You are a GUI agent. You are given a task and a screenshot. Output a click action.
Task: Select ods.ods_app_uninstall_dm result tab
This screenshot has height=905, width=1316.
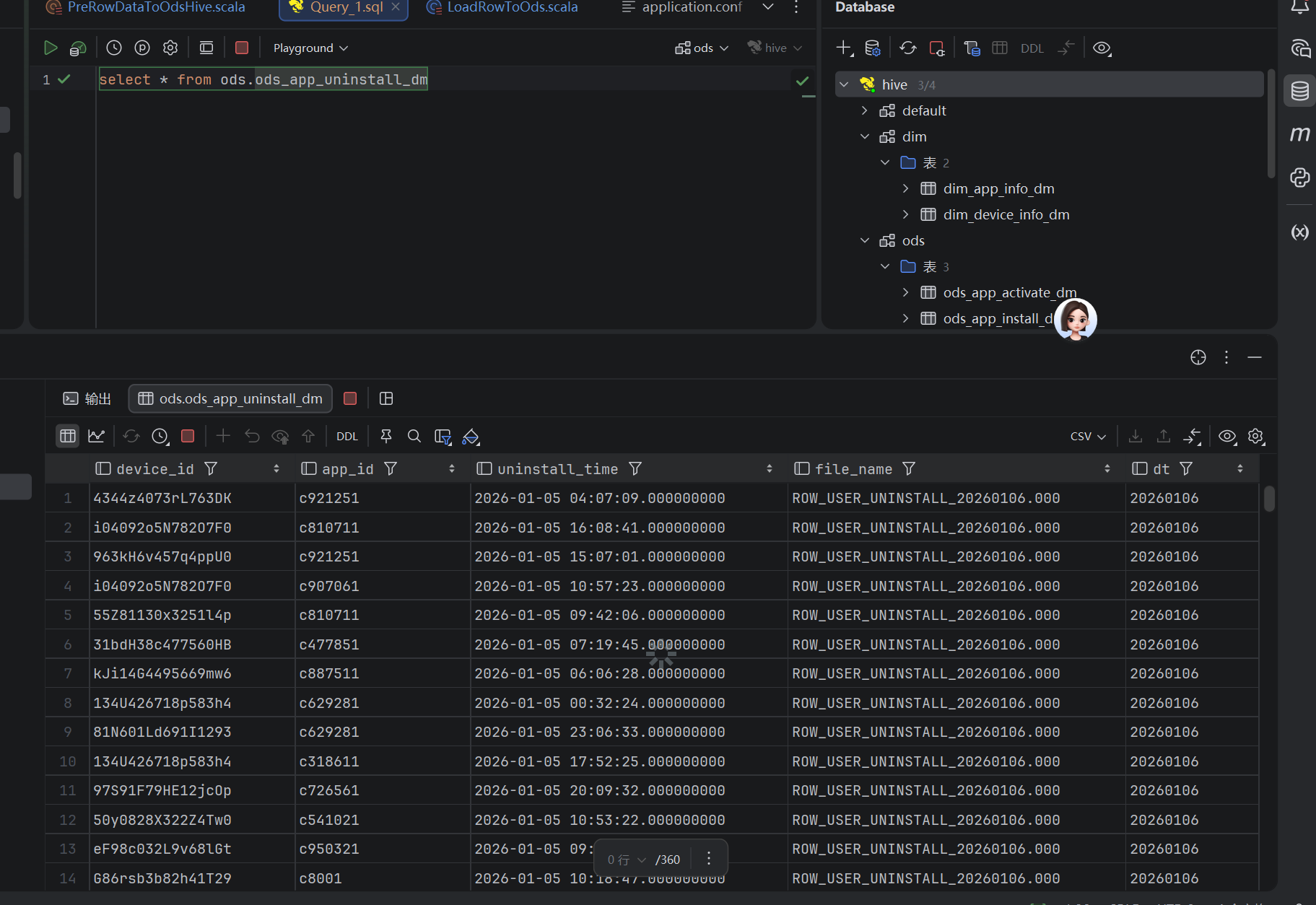click(x=230, y=398)
